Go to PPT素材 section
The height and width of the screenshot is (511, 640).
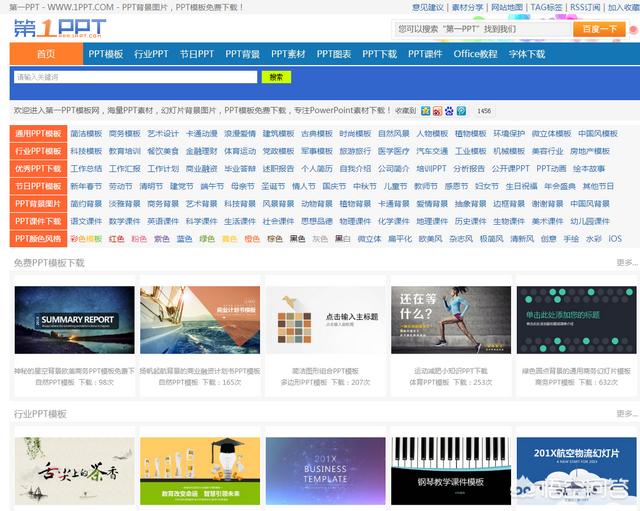tap(288, 54)
